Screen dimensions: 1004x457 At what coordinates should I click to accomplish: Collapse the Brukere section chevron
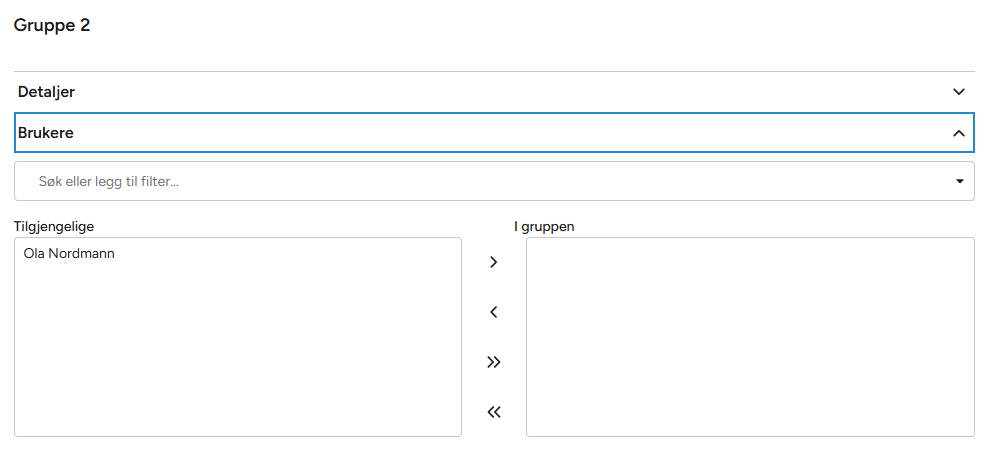coord(958,133)
